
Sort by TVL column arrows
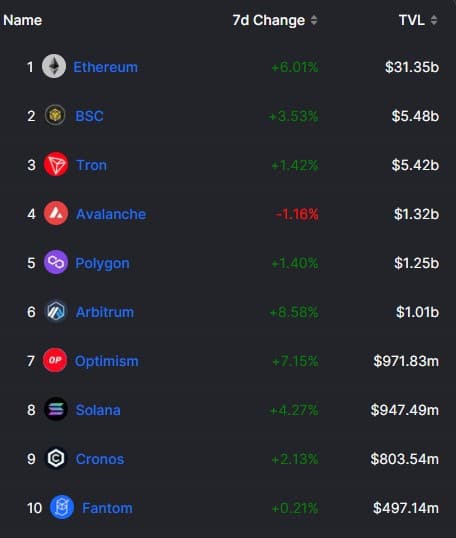click(x=434, y=20)
